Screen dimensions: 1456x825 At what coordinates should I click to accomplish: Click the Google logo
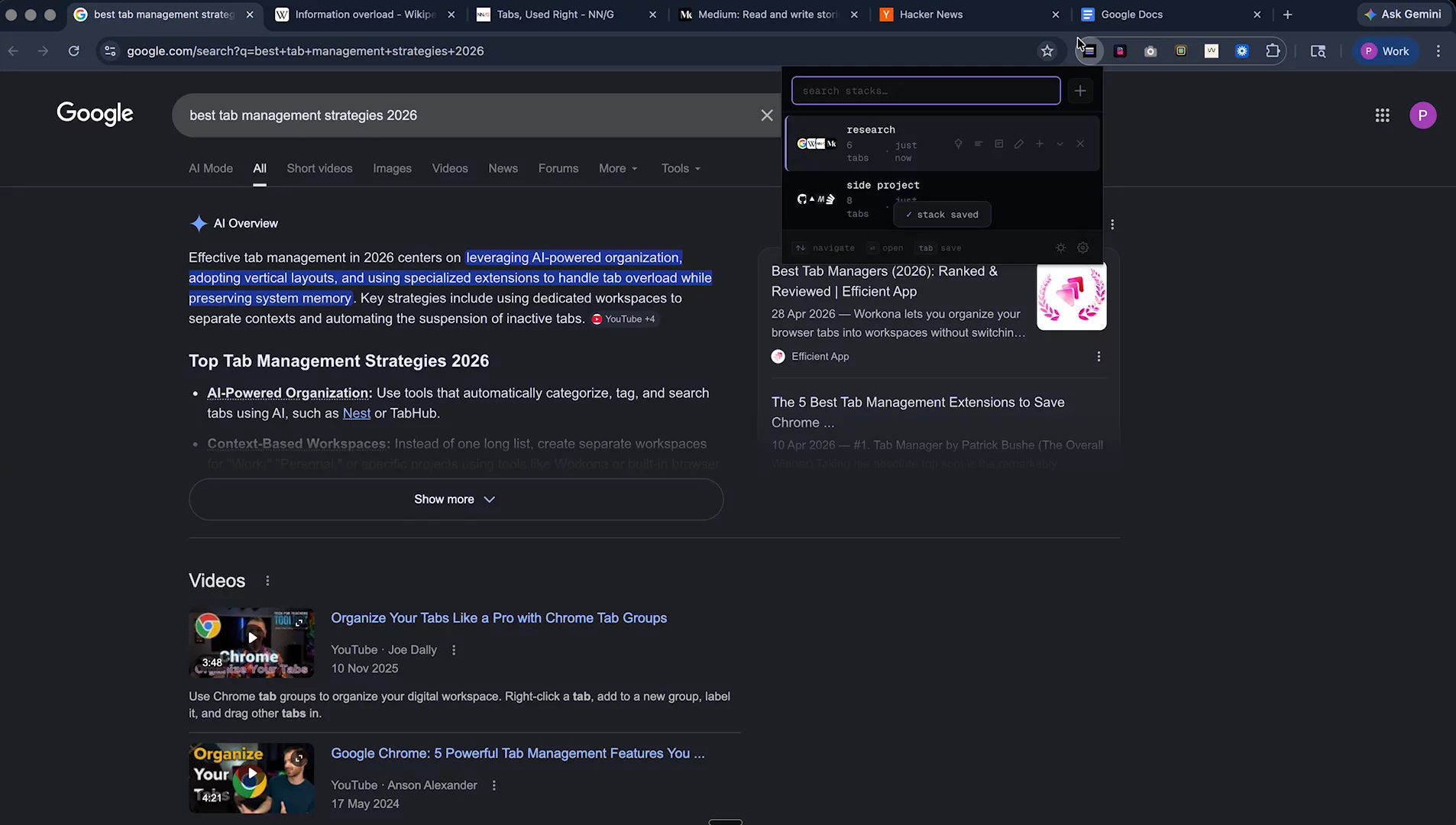point(95,114)
